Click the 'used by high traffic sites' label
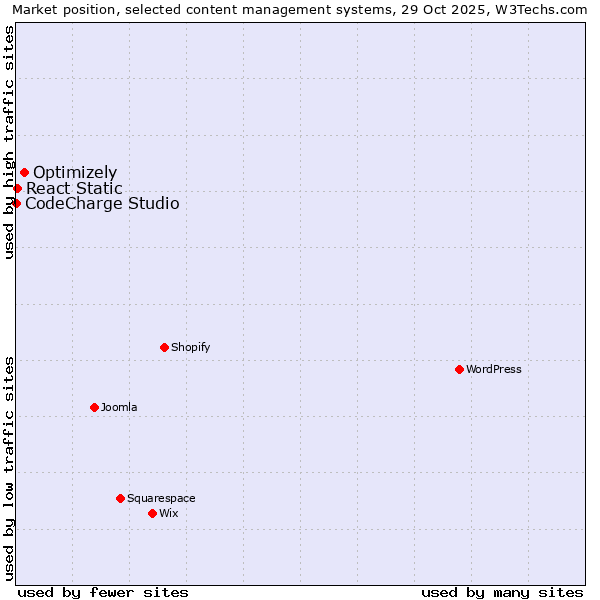 tap(9, 142)
